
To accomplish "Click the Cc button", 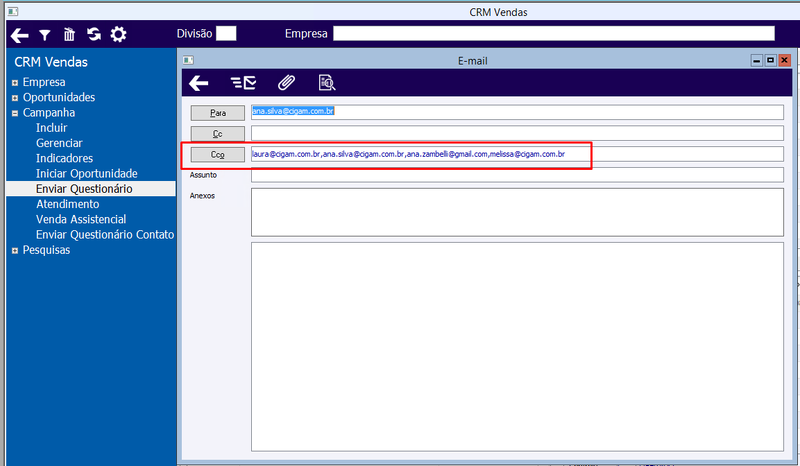I will pyautogui.click(x=218, y=134).
